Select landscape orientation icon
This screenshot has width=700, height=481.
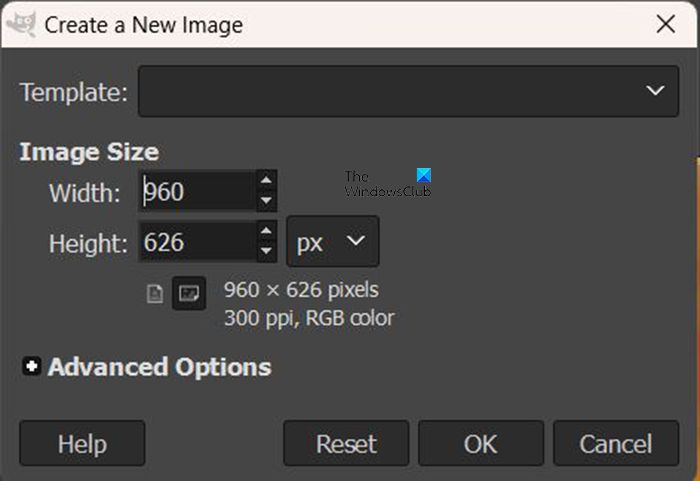pyautogui.click(x=188, y=294)
